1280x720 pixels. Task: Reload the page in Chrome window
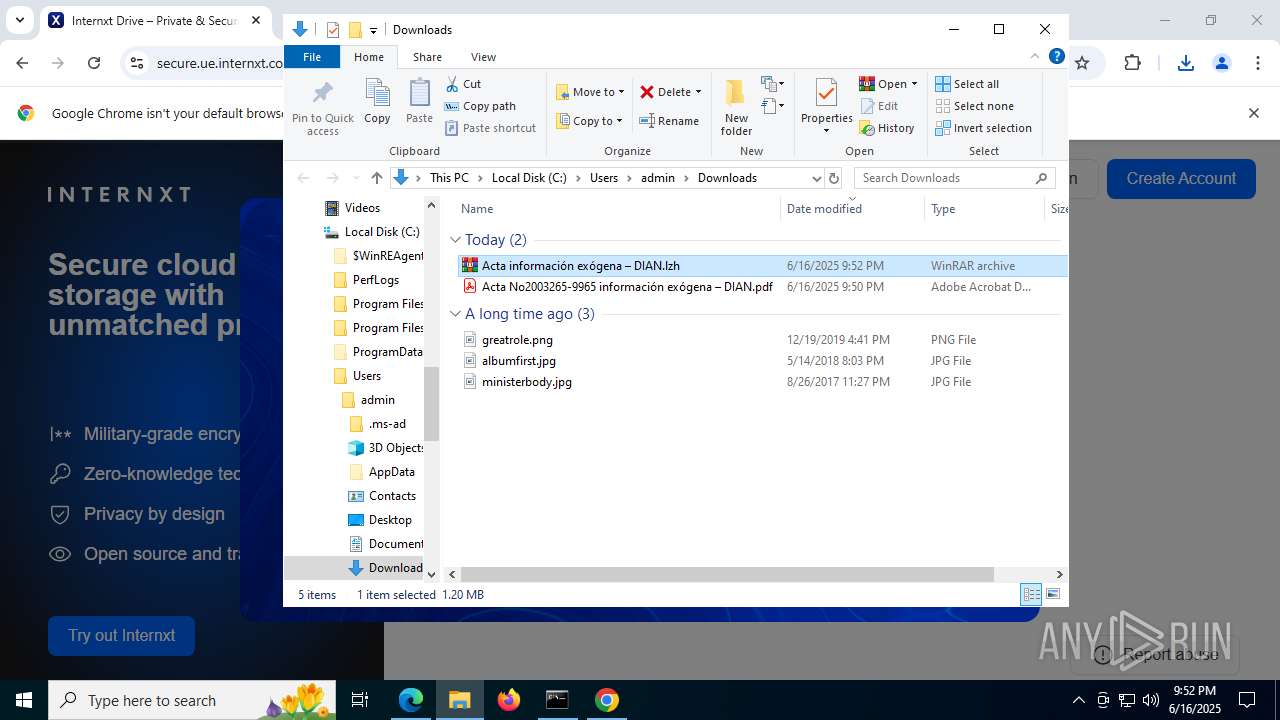93,63
